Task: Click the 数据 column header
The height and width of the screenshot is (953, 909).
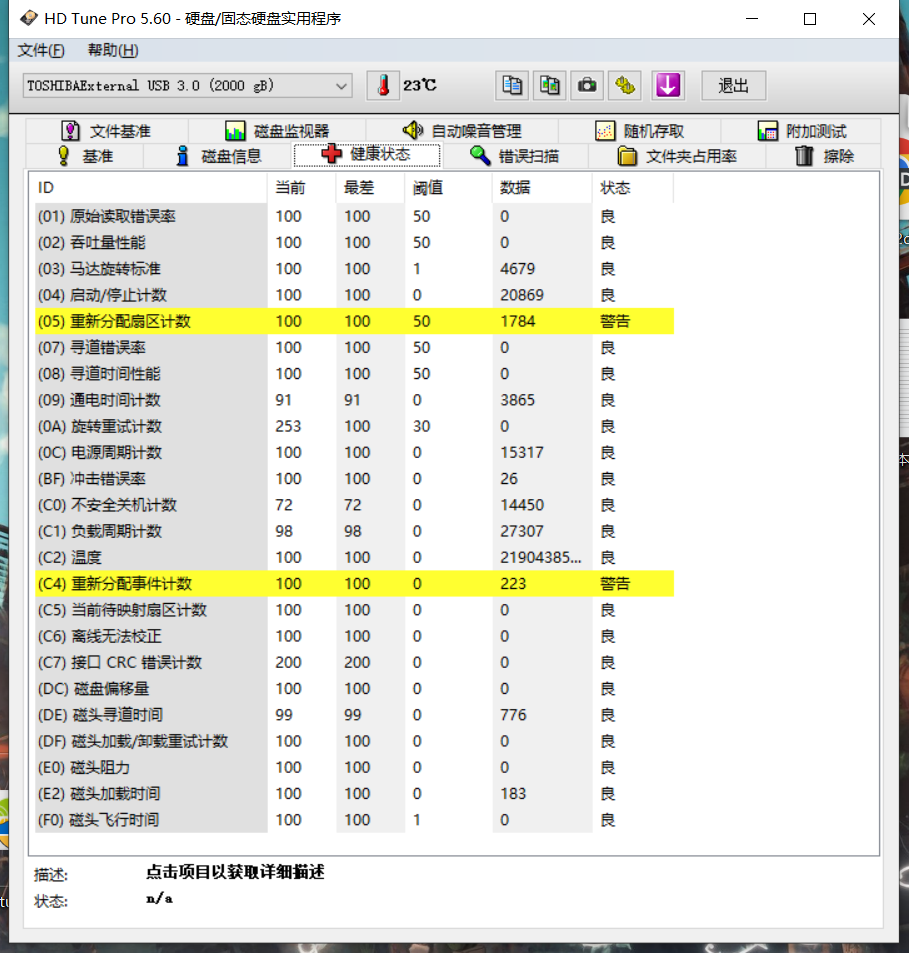Action: tap(516, 188)
